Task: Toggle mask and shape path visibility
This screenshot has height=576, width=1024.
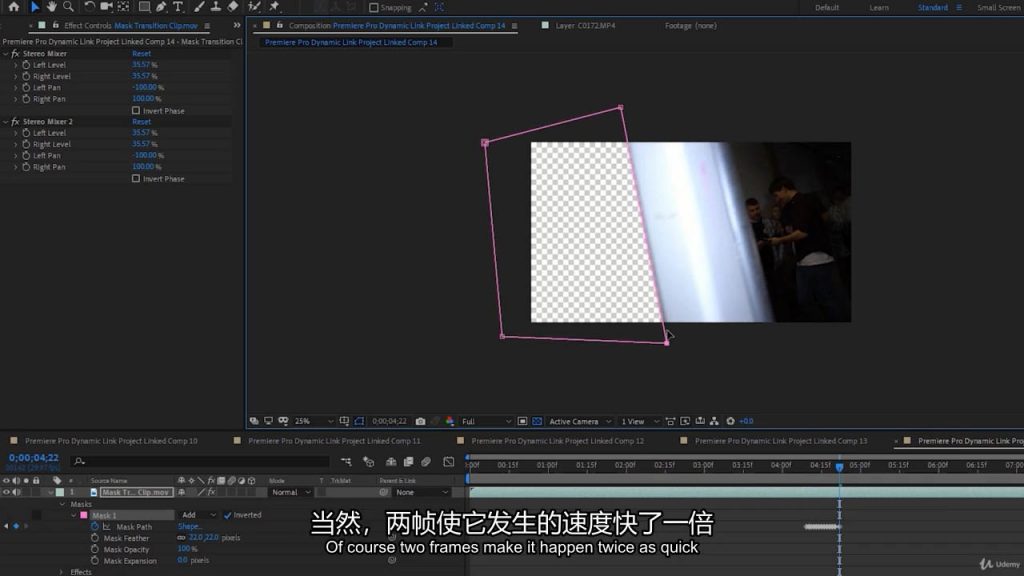Action: pyautogui.click(x=359, y=421)
